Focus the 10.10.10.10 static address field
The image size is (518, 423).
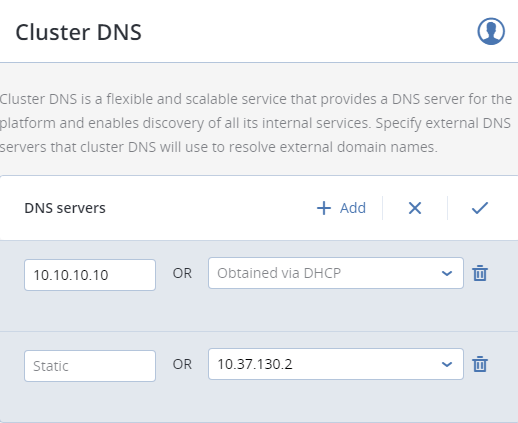pyautogui.click(x=90, y=275)
